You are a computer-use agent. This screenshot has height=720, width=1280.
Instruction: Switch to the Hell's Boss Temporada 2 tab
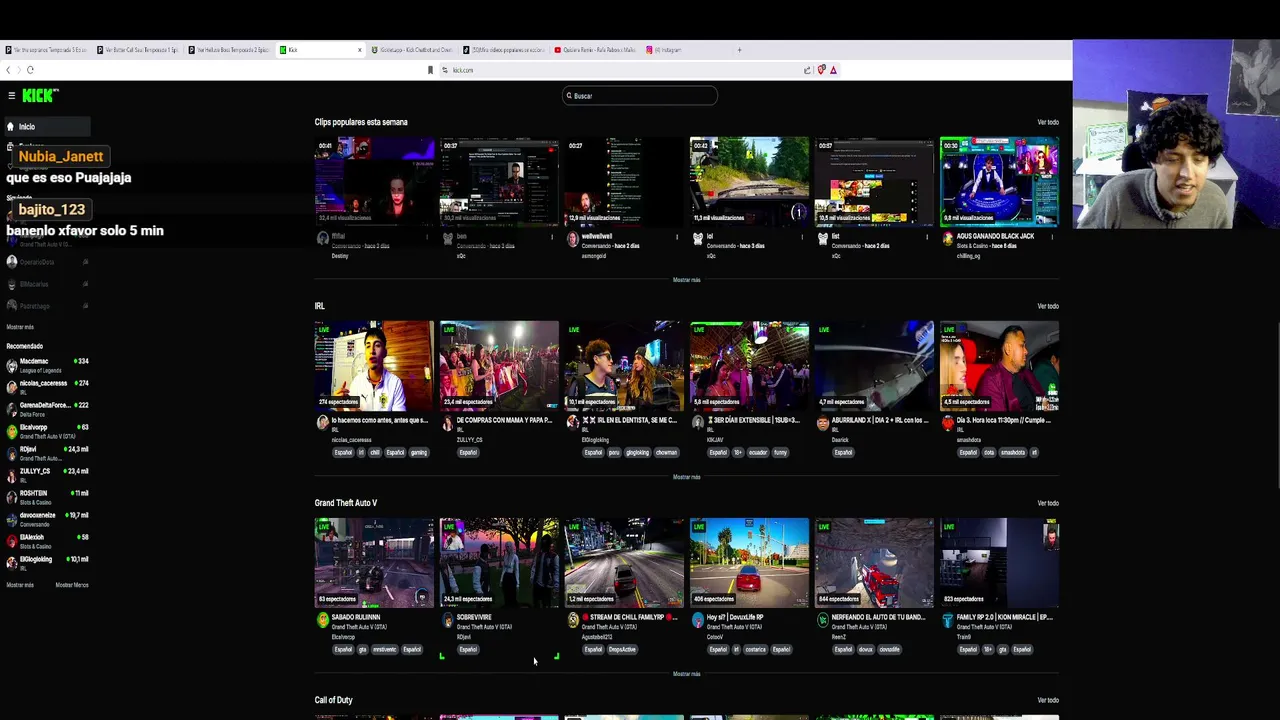[x=230, y=50]
